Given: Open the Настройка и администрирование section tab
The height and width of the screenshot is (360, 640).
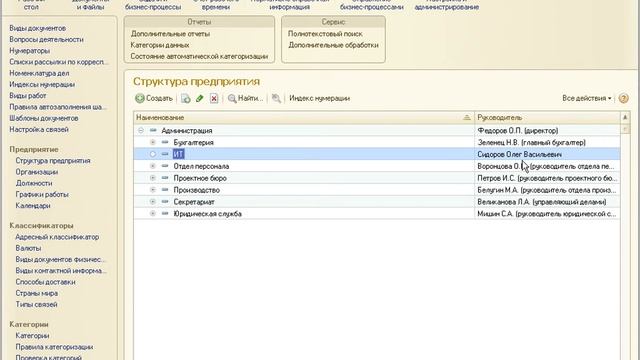Looking at the screenshot, I should 447,4.
